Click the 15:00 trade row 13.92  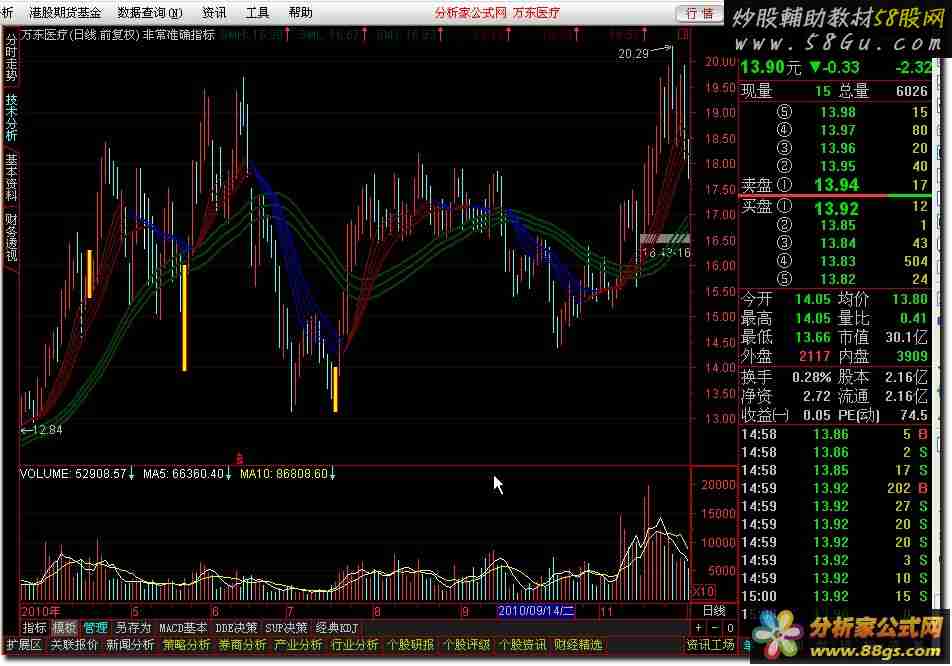[835, 596]
